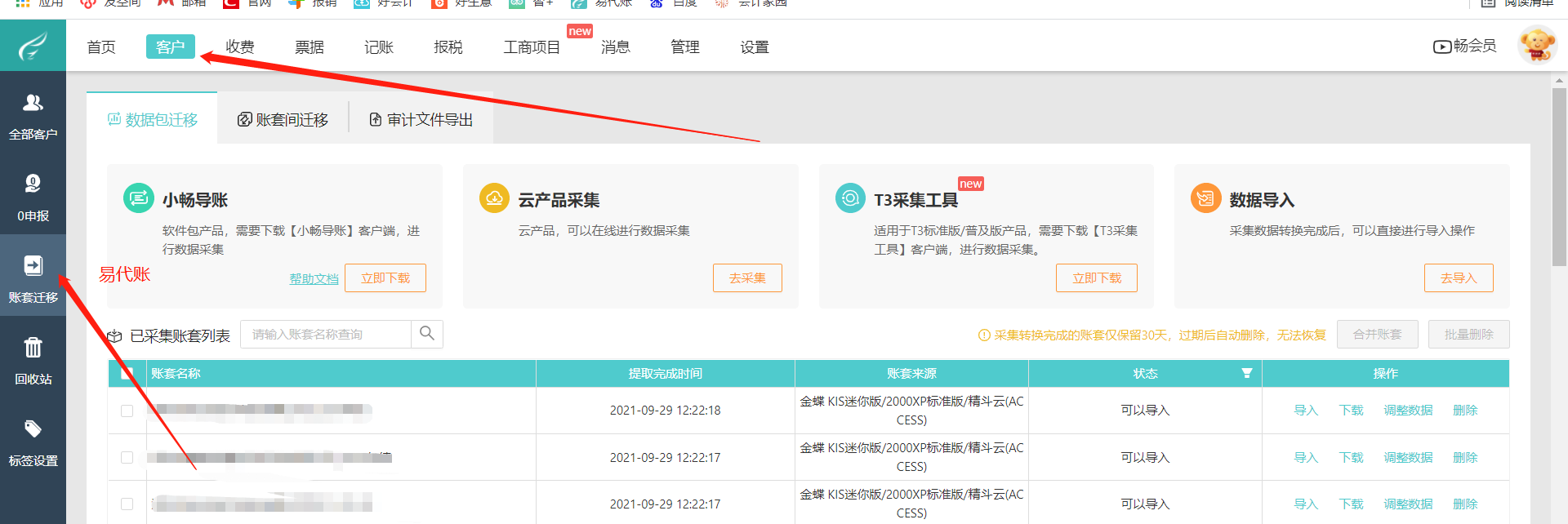The image size is (1568, 524).
Task: Click 下载 in the 12:22:18 row
Action: pyautogui.click(x=1351, y=410)
